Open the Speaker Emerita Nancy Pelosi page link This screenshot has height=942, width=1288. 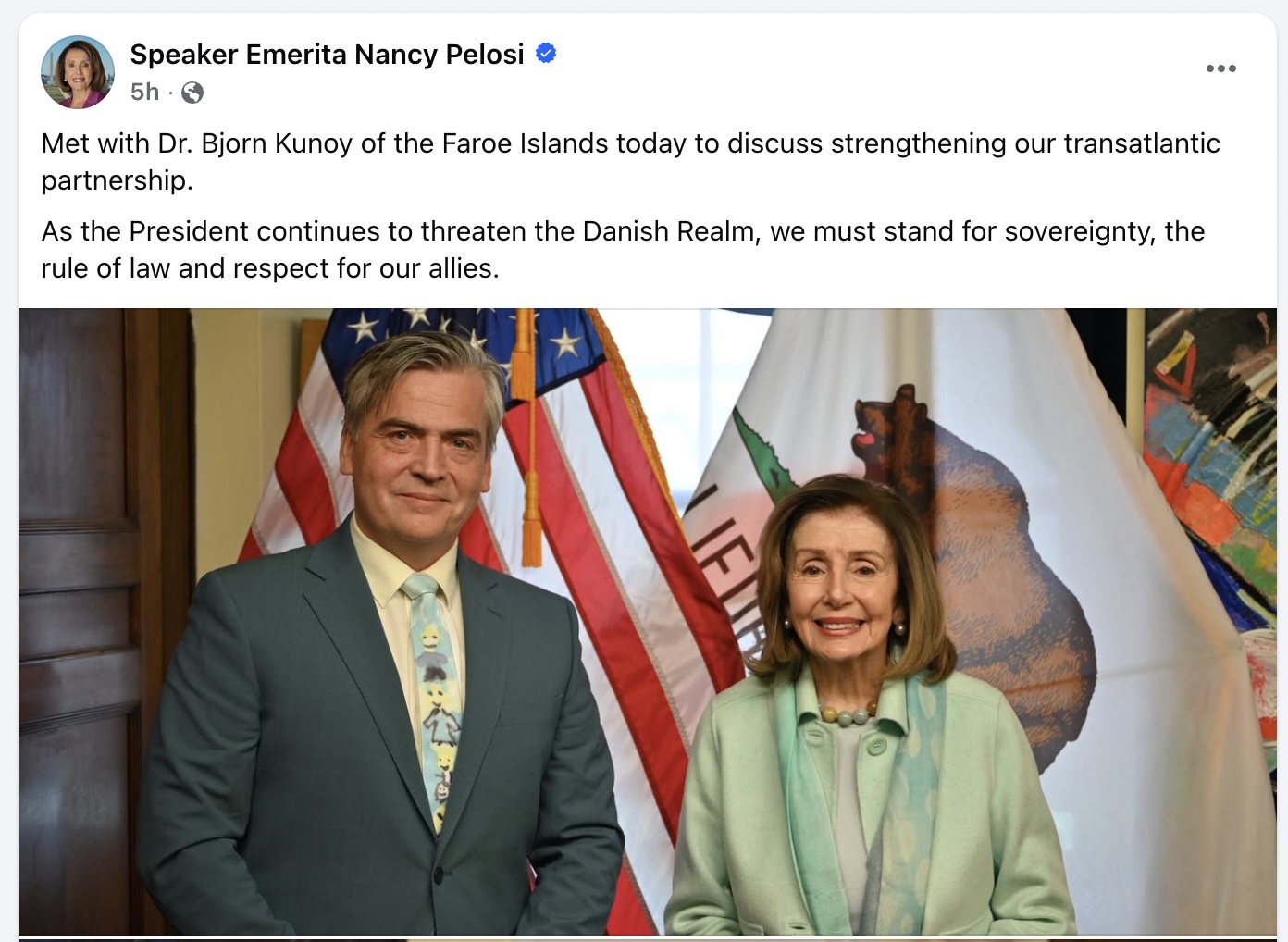327,55
